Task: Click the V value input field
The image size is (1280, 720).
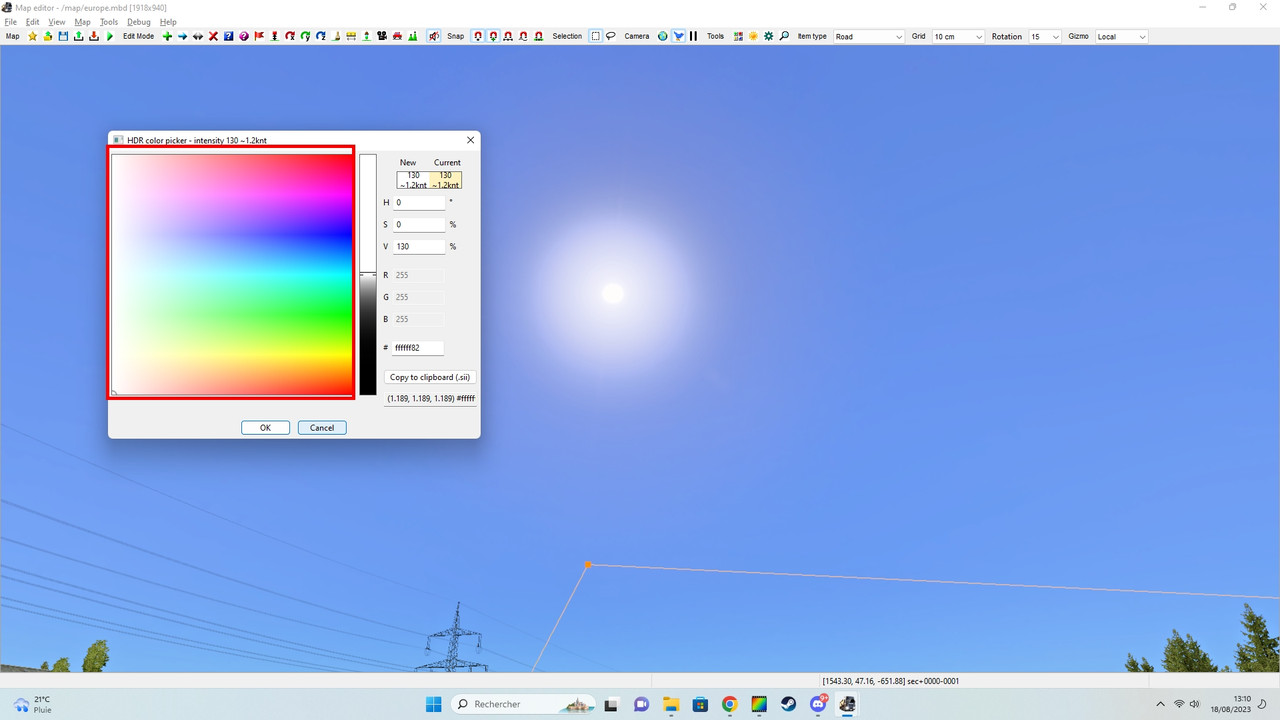Action: tap(418, 246)
